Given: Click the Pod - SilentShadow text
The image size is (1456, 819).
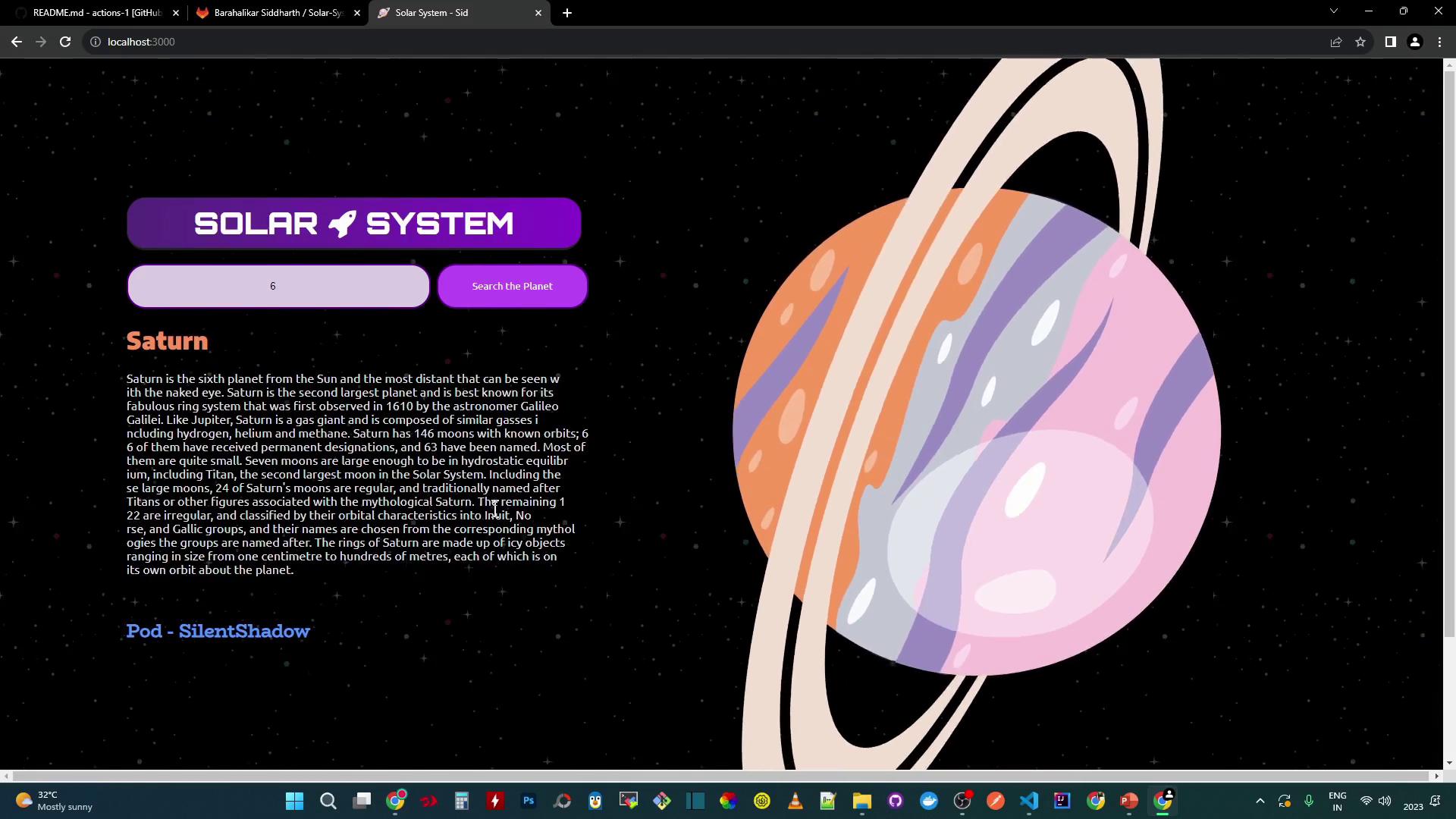Looking at the screenshot, I should pos(218,631).
